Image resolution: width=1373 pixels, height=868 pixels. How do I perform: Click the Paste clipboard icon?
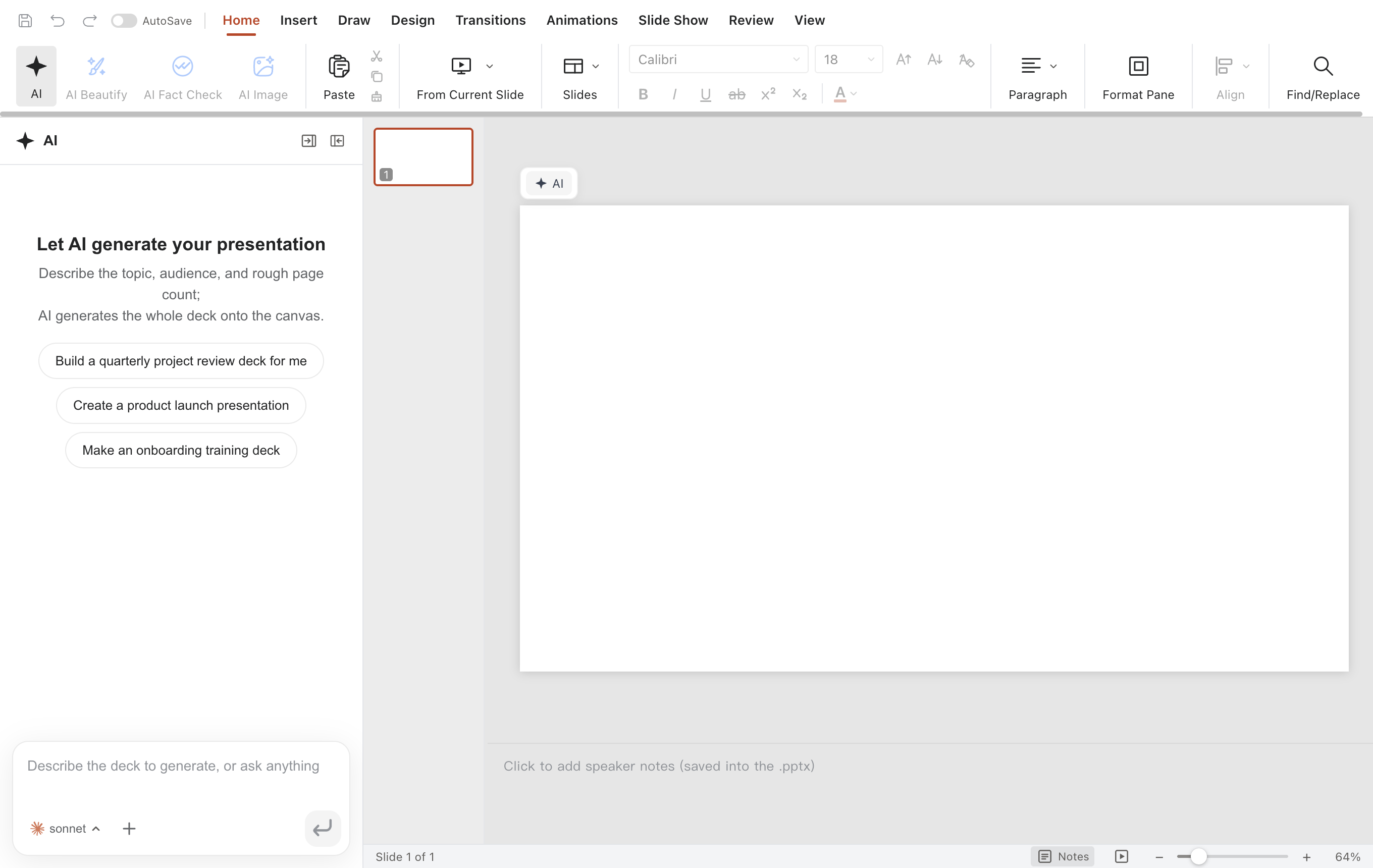[339, 67]
